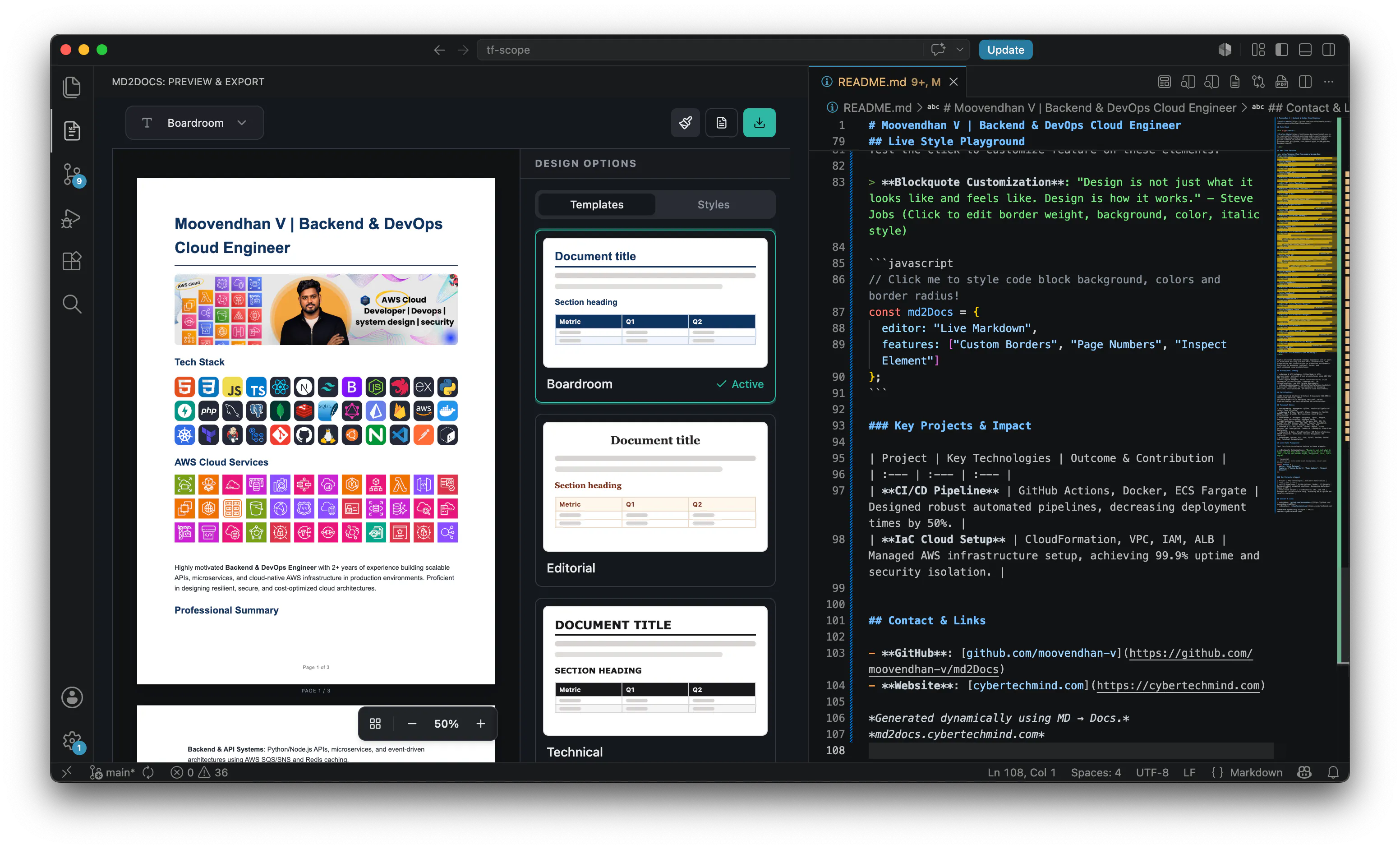The image size is (1400, 849).
Task: Click Ln 108, Col 1 in status bar
Action: [x=1021, y=772]
